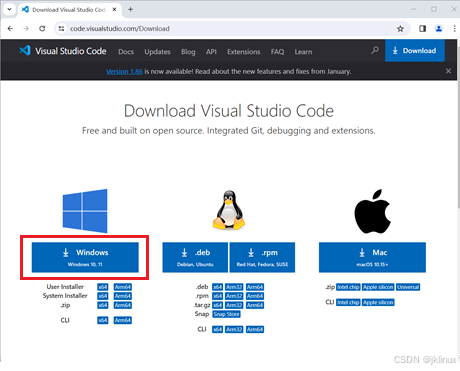Select Mac CLI Apple silicon
The image size is (460, 371).
click(378, 302)
